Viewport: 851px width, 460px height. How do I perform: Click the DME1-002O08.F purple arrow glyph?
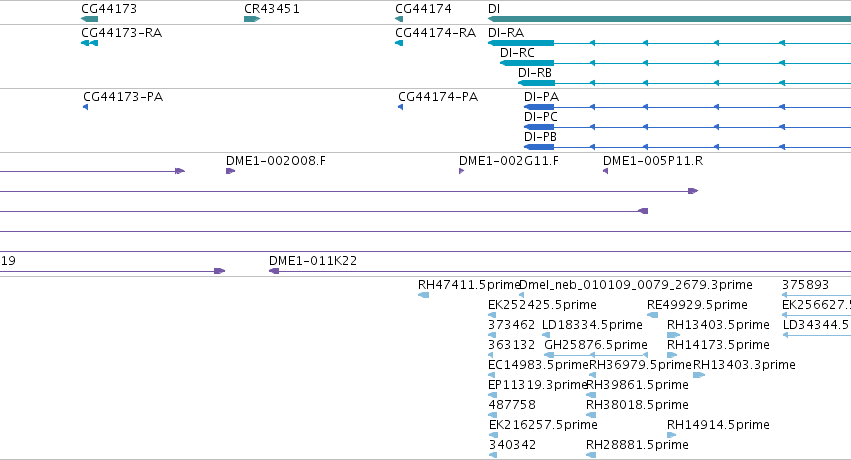(230, 171)
